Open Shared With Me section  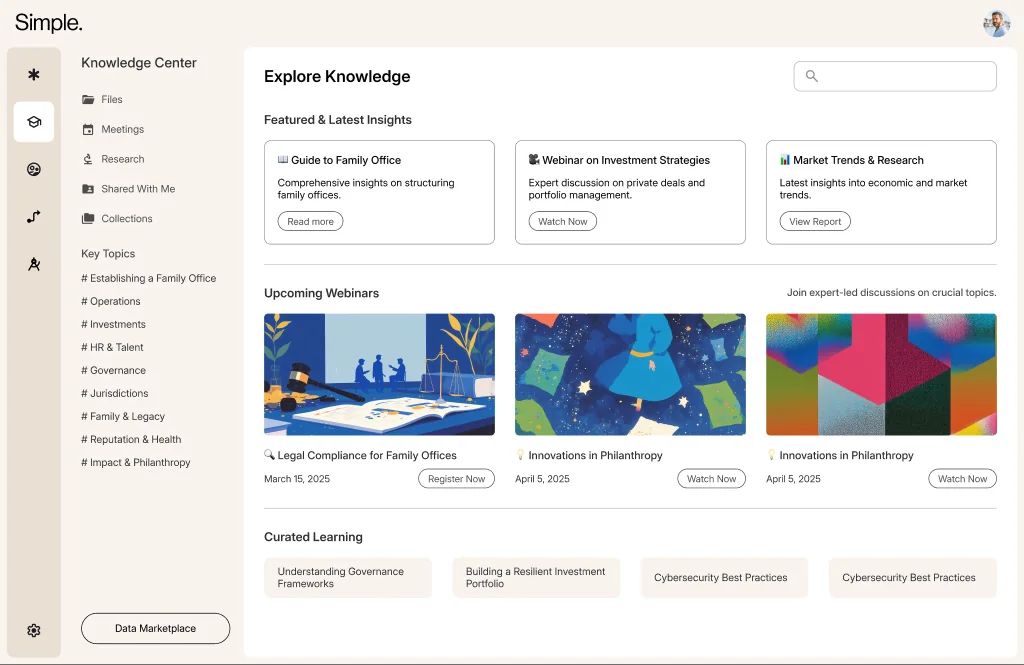coord(138,189)
